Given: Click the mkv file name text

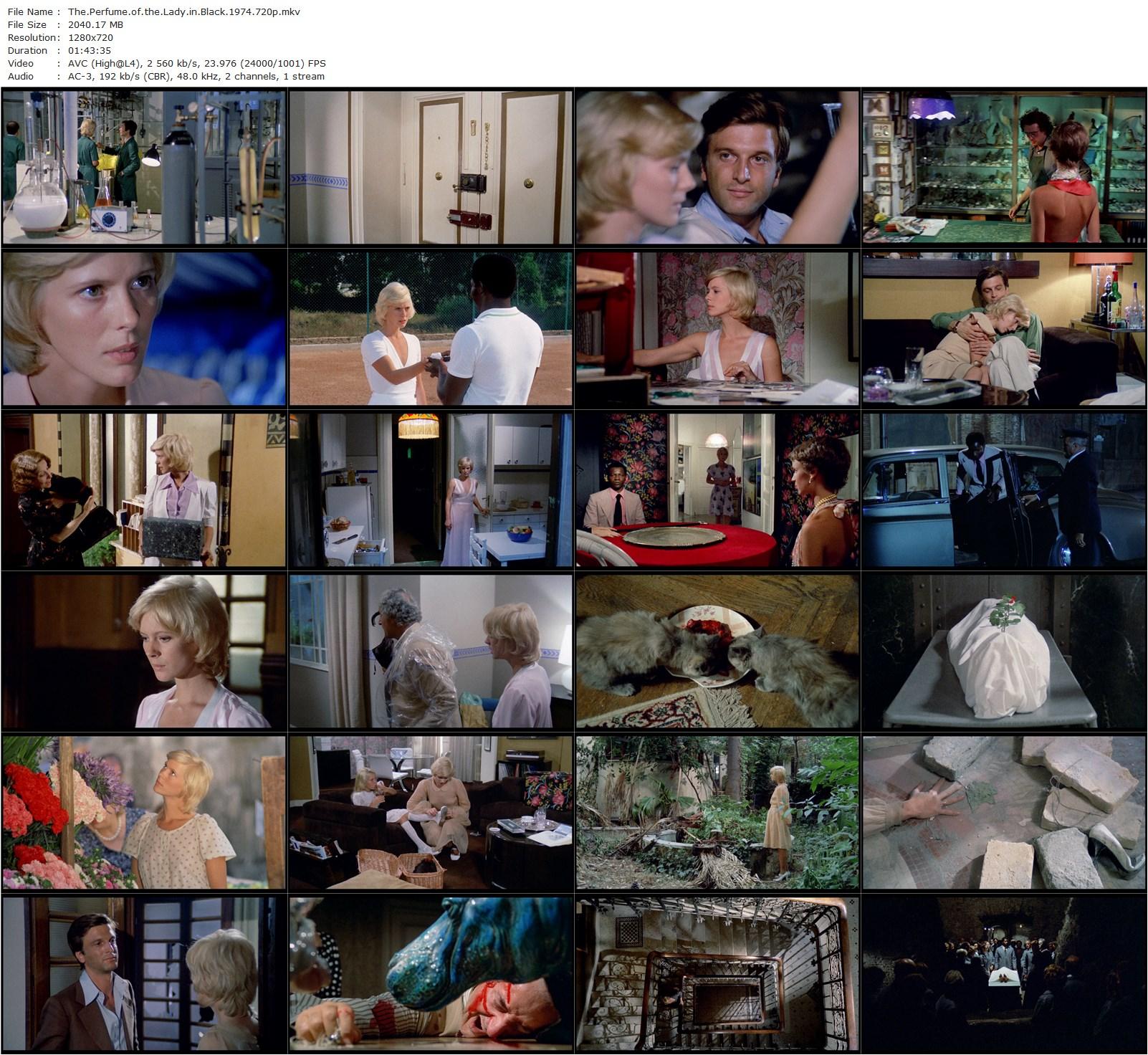Looking at the screenshot, I should coord(184,11).
